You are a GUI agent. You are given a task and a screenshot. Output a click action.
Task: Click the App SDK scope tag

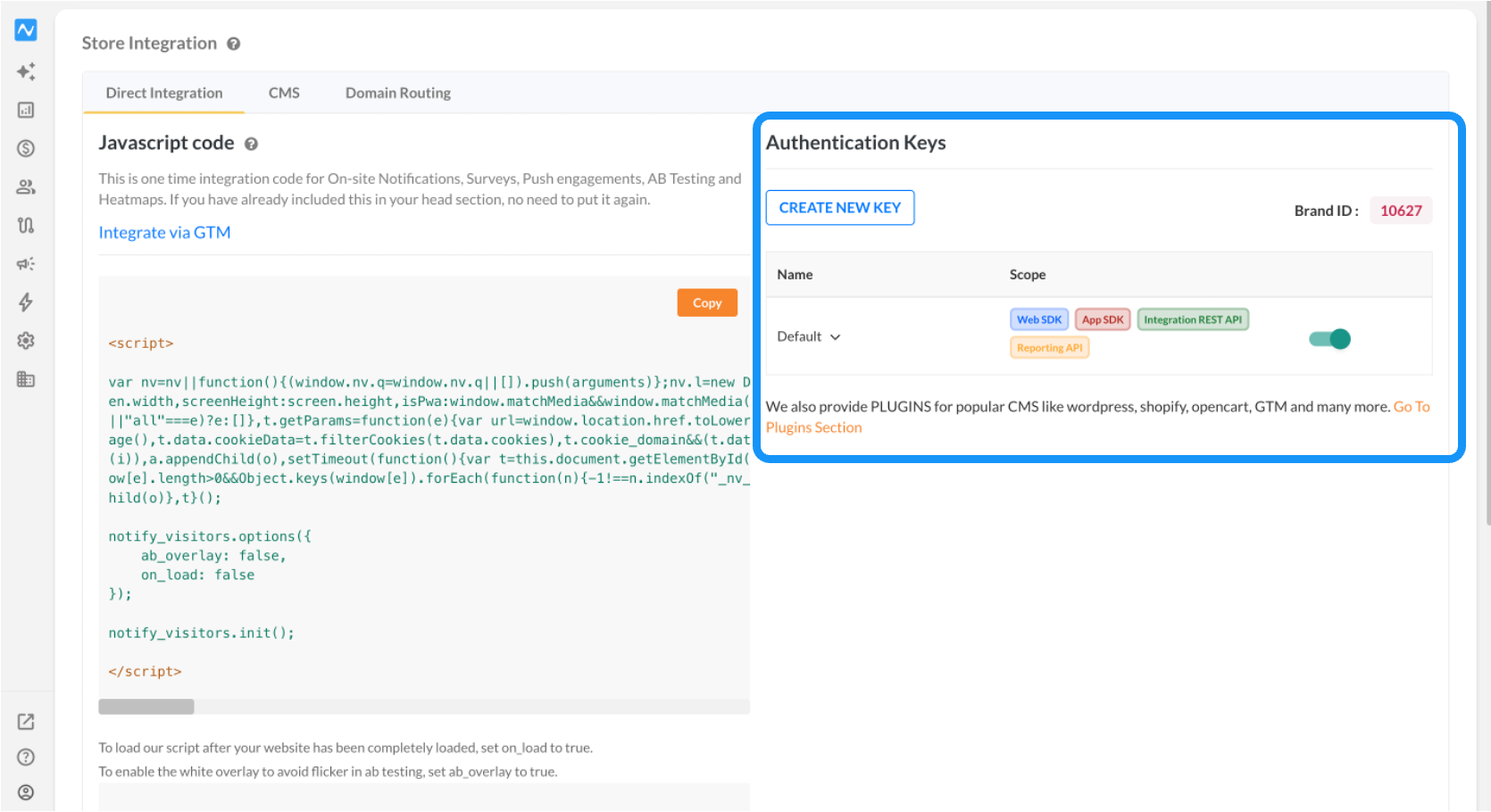pyautogui.click(x=1103, y=319)
